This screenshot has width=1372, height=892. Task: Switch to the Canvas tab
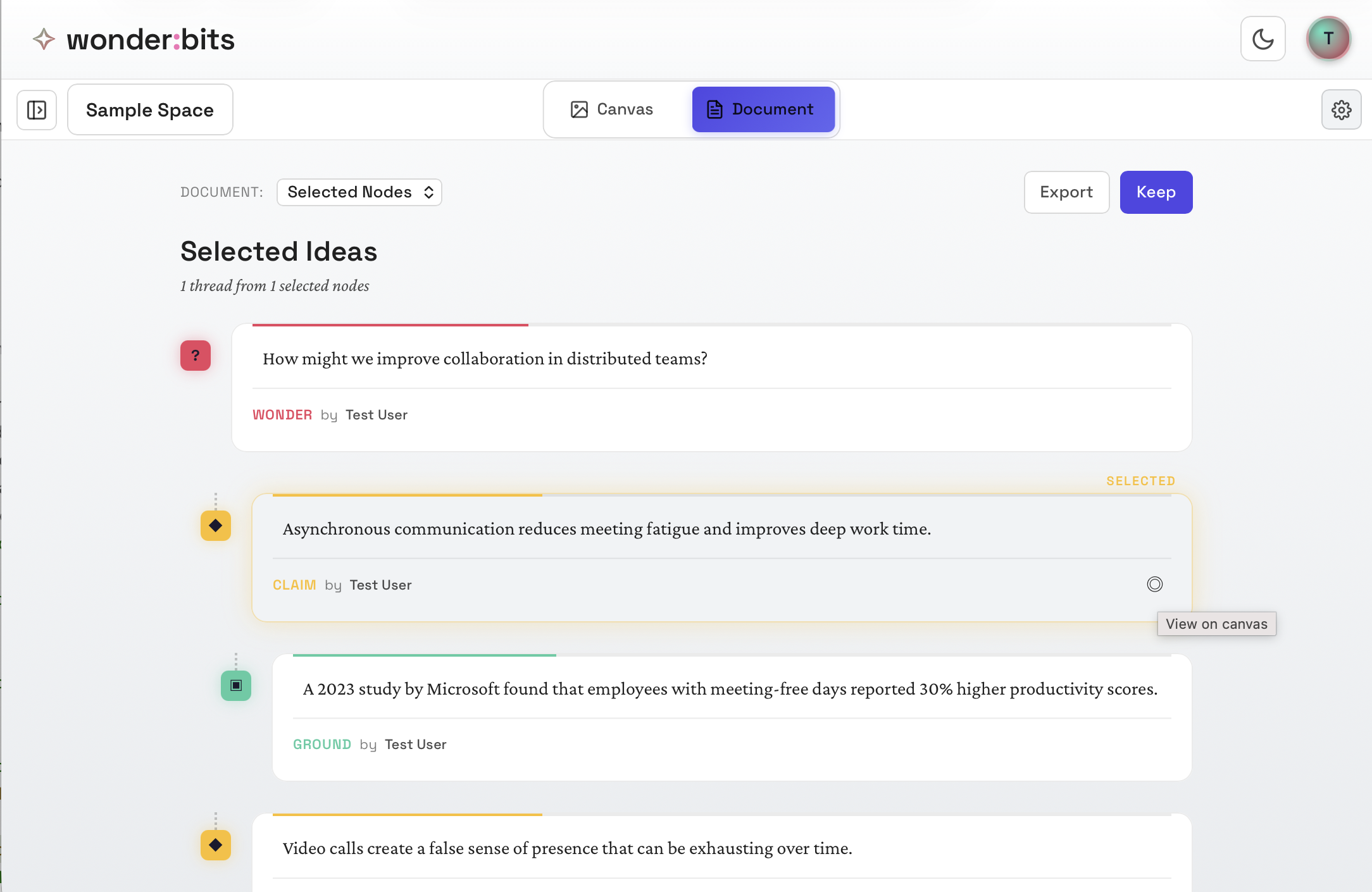(612, 109)
